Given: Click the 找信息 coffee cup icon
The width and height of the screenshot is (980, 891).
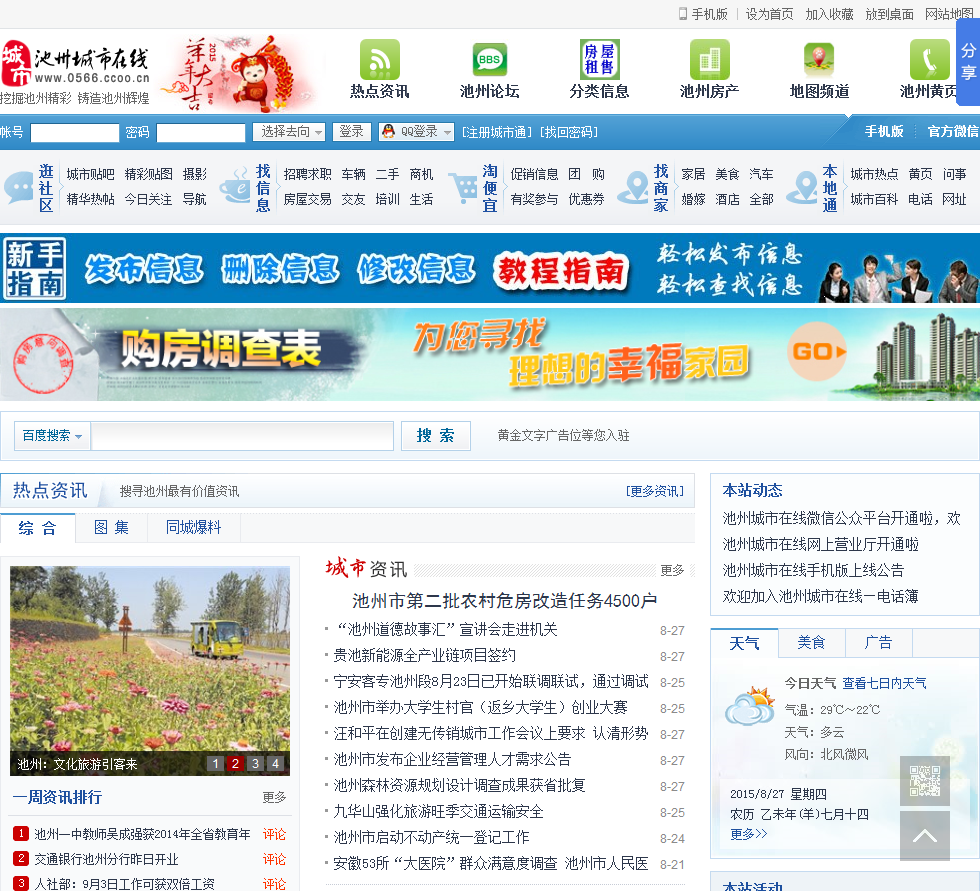Looking at the screenshot, I should pos(235,186).
